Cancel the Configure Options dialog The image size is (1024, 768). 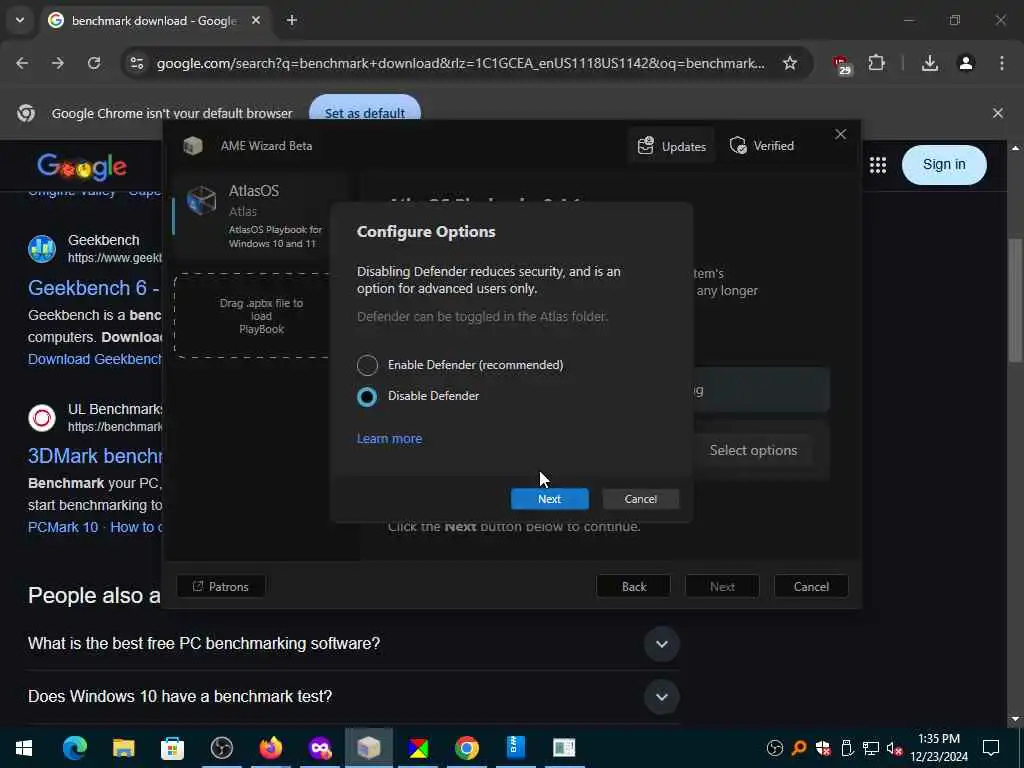(x=640, y=499)
